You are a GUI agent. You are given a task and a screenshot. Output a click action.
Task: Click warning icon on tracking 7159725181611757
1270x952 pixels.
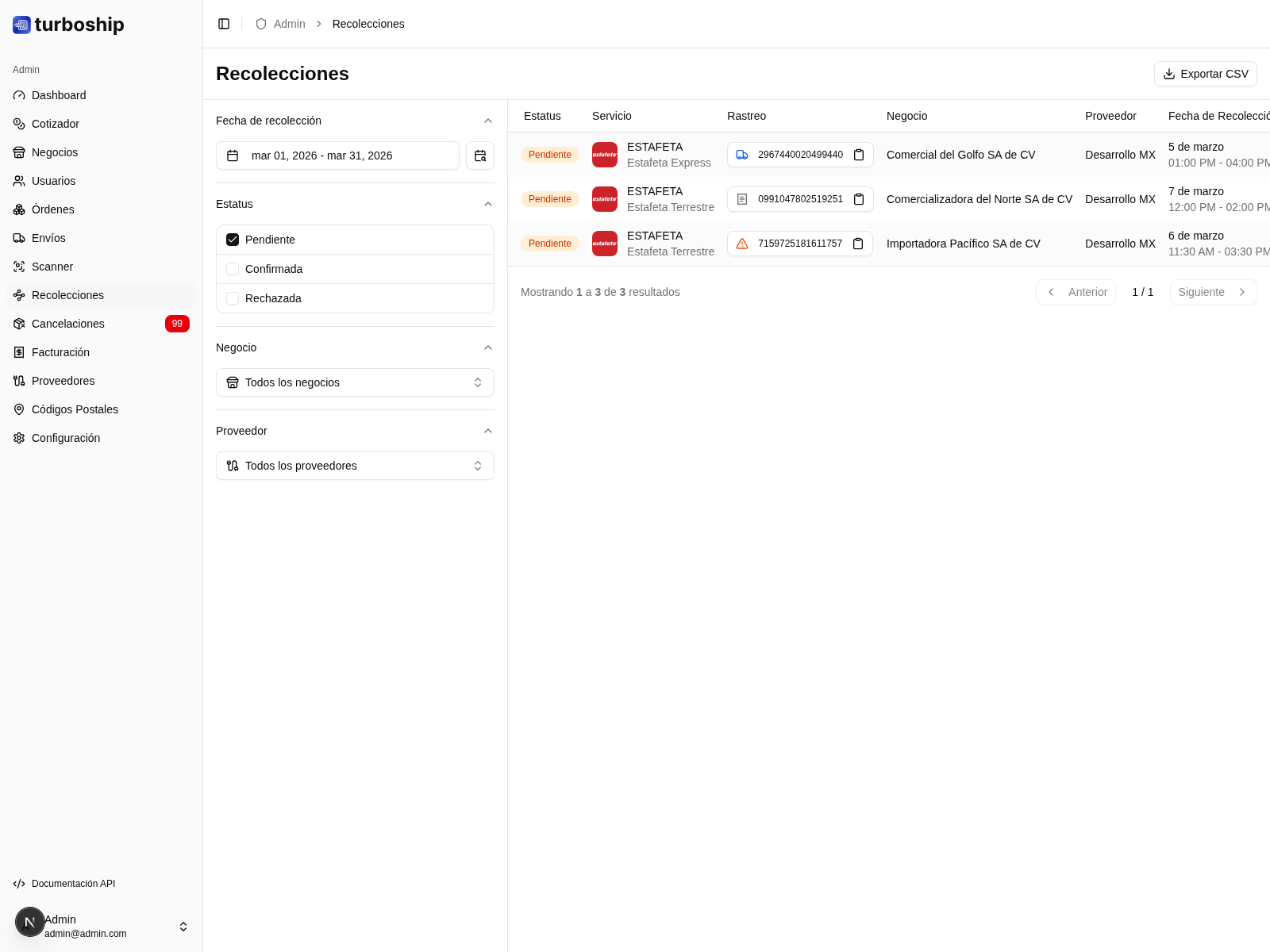pyautogui.click(x=742, y=244)
